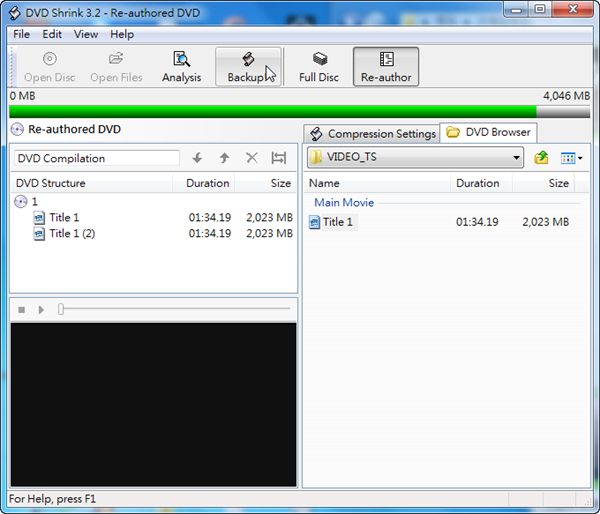Expand the VIDEO_TS folder dropdown
Screen dimensions: 600x514
point(516,157)
